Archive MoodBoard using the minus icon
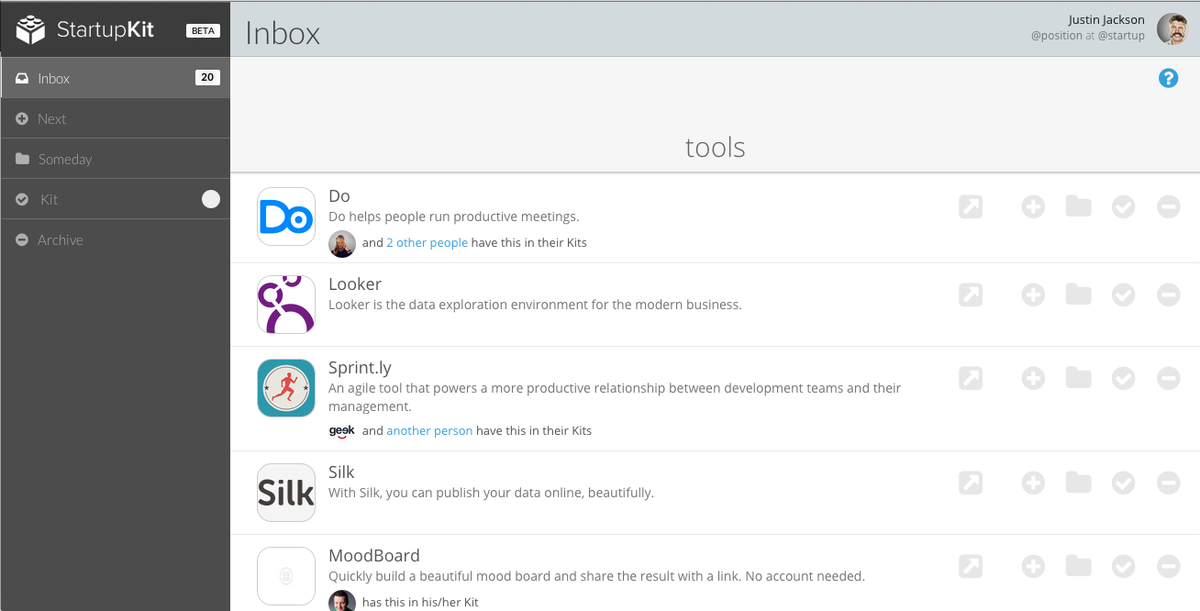 coord(1168,566)
